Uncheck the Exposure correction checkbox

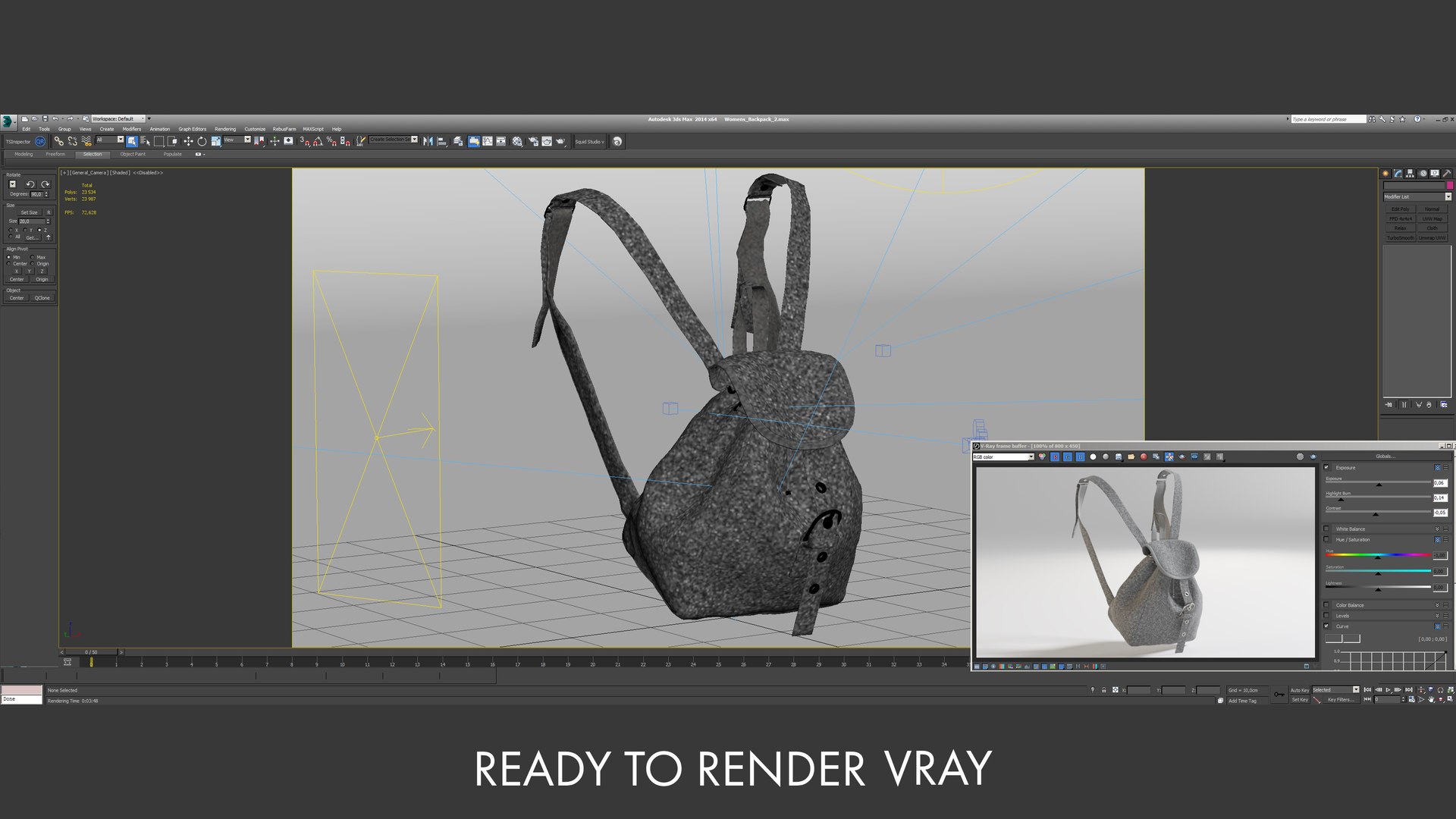(1326, 467)
